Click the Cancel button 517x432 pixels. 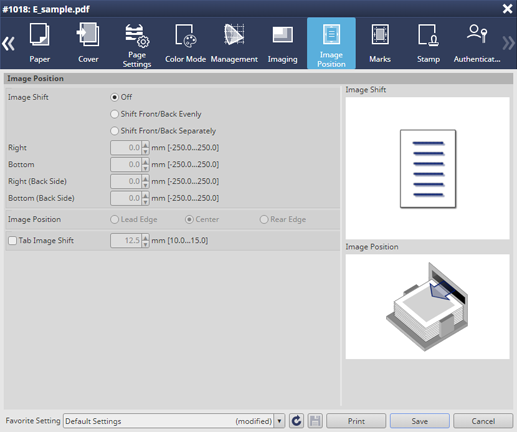pyautogui.click(x=483, y=421)
